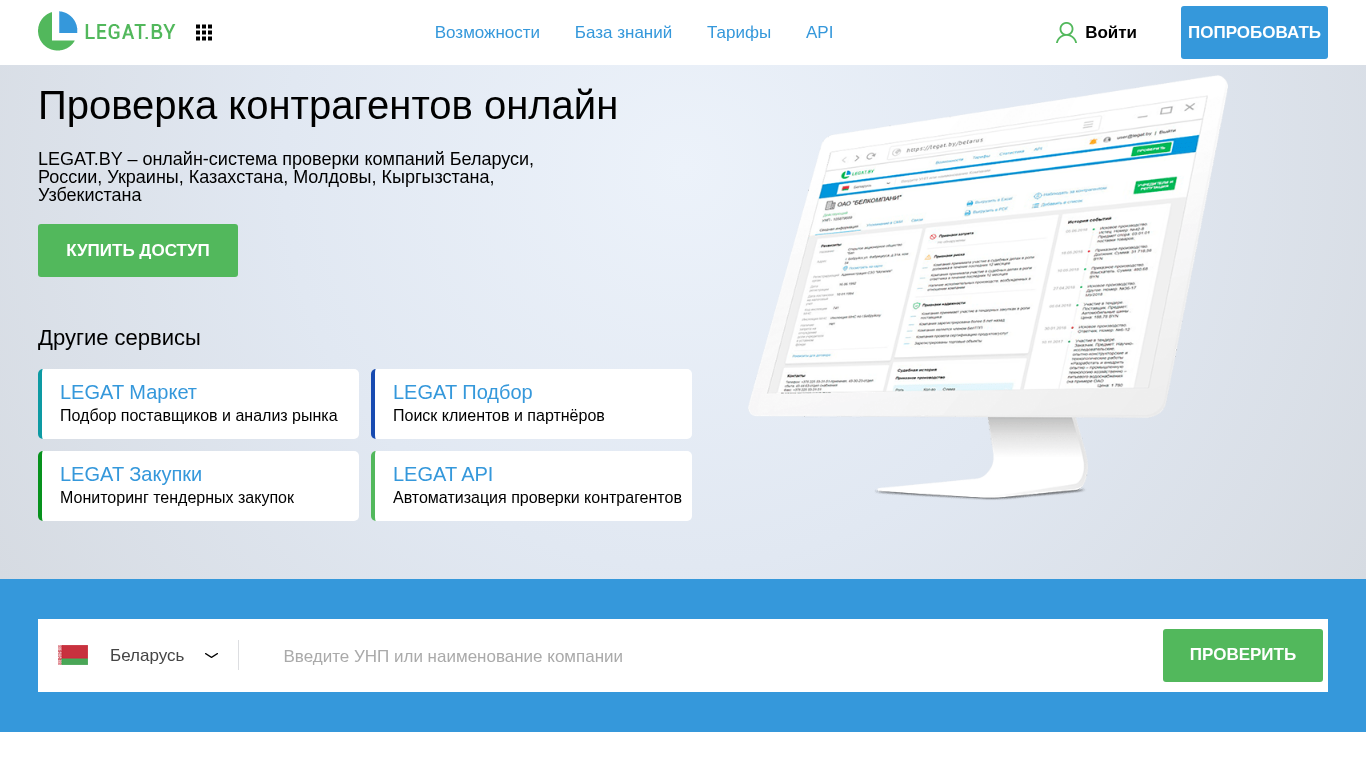Click the Мониторинг тендерных закупок text

[177, 498]
